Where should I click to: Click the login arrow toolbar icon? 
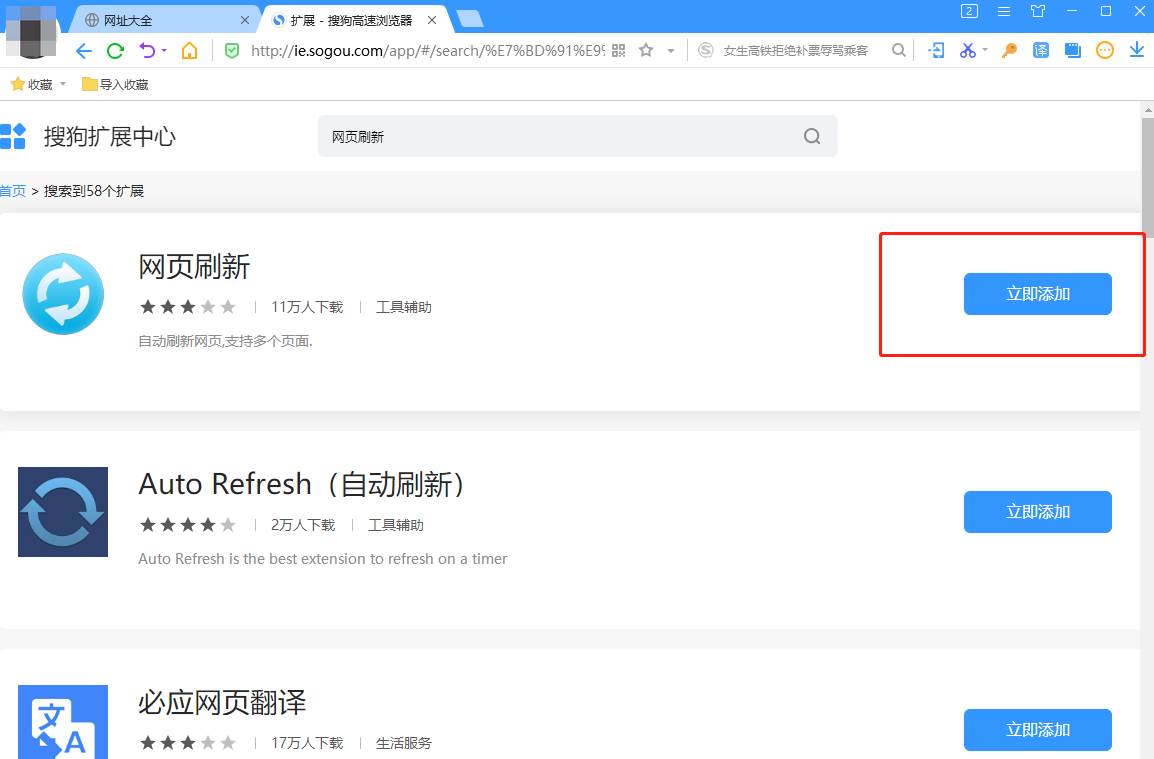[936, 50]
